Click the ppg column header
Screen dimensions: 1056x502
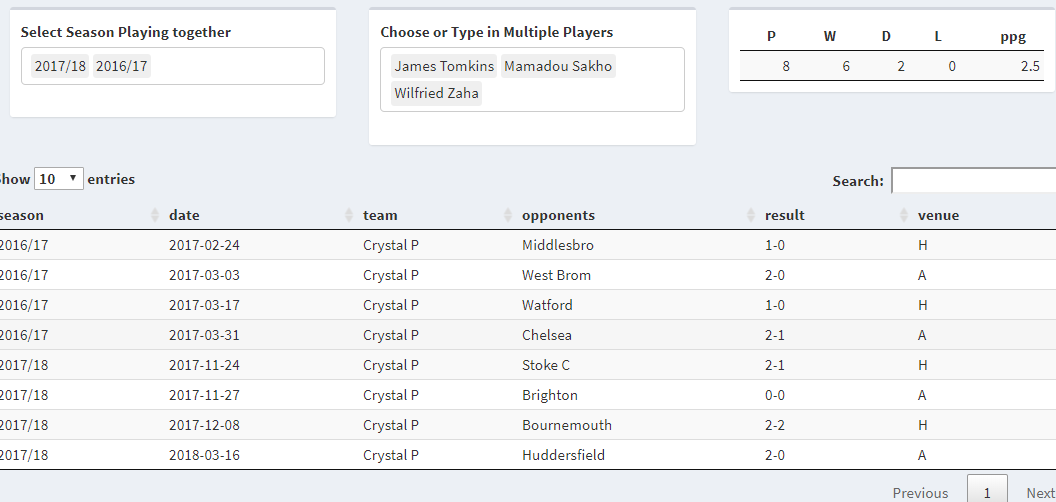click(1012, 37)
